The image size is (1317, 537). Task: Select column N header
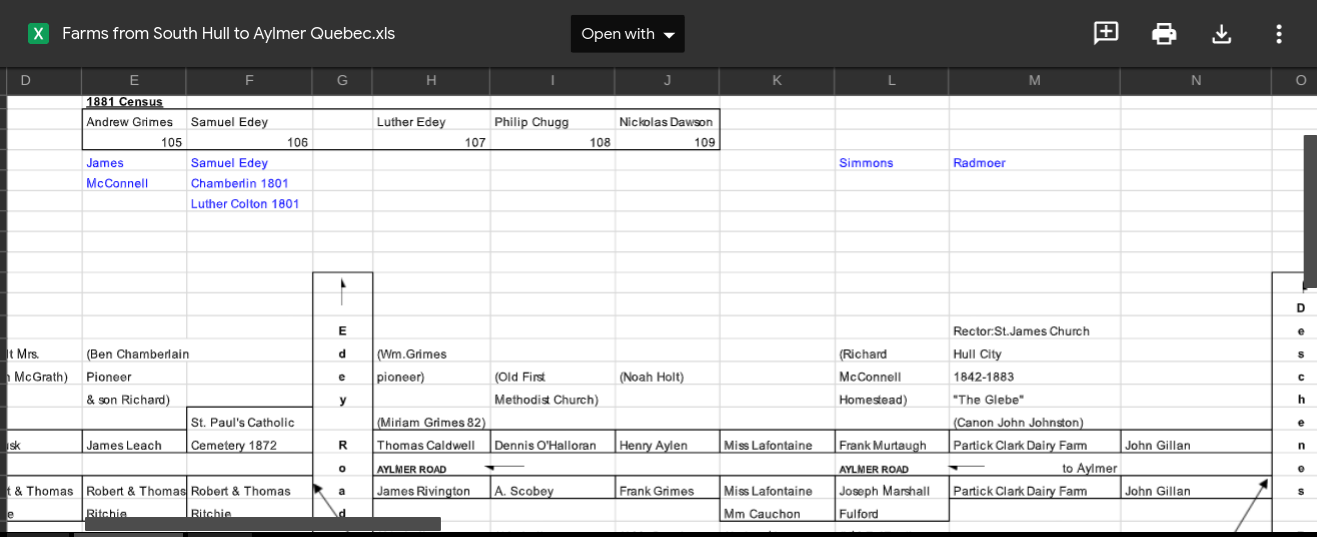click(1196, 80)
